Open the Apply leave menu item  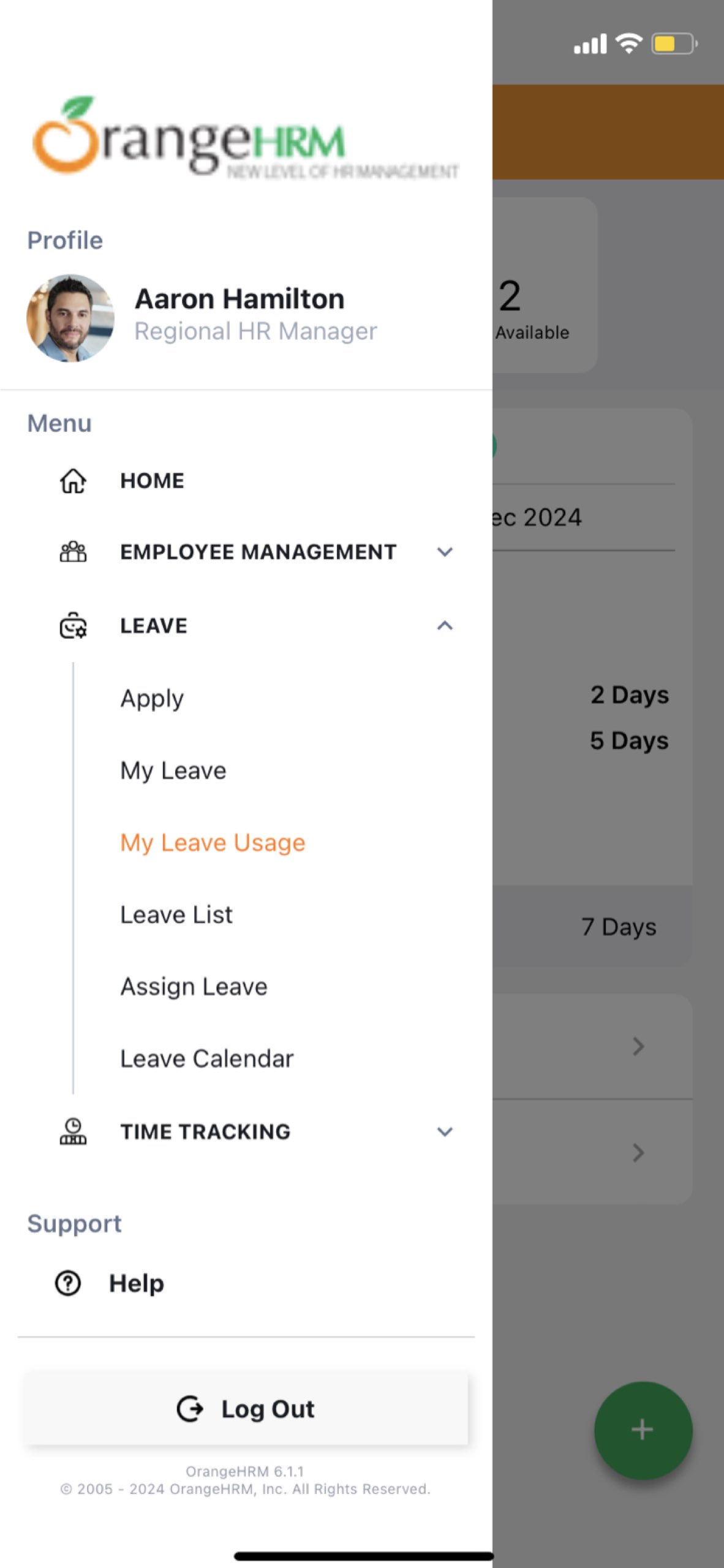click(152, 698)
